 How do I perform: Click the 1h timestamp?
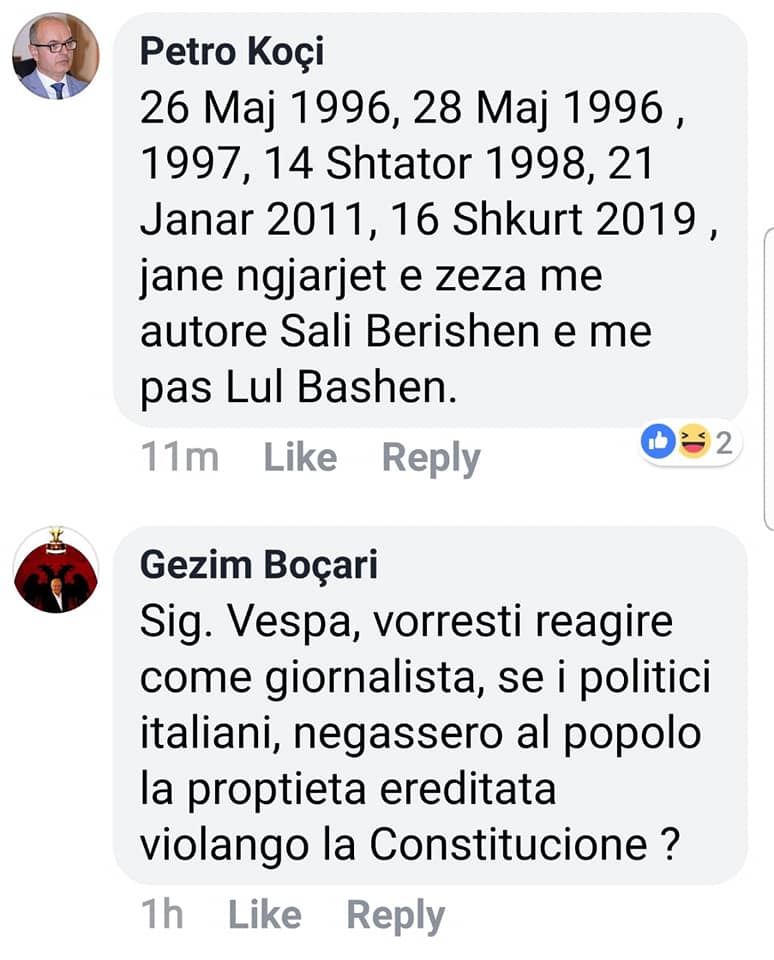(161, 915)
